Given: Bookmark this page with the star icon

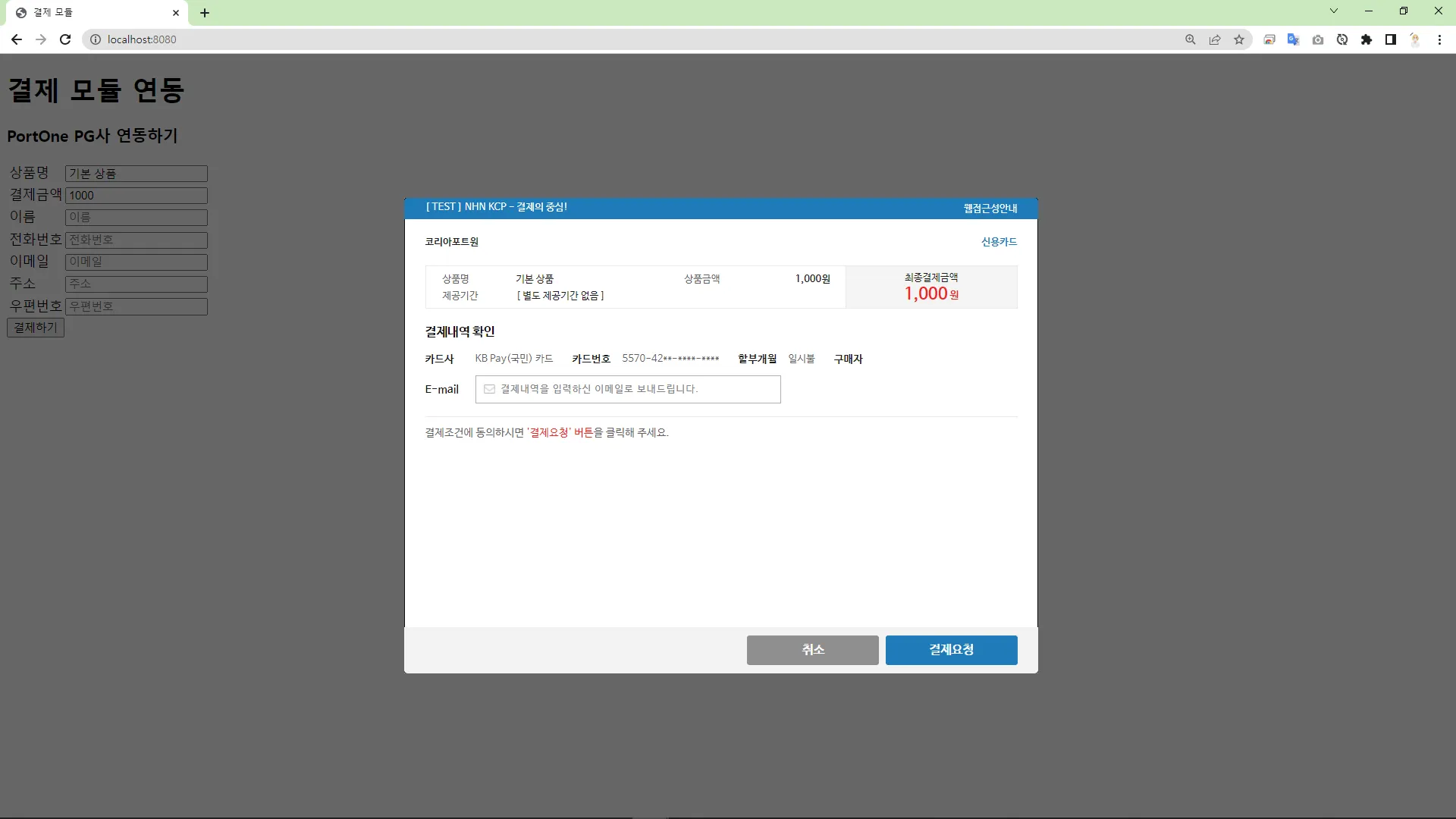Looking at the screenshot, I should click(x=1239, y=39).
